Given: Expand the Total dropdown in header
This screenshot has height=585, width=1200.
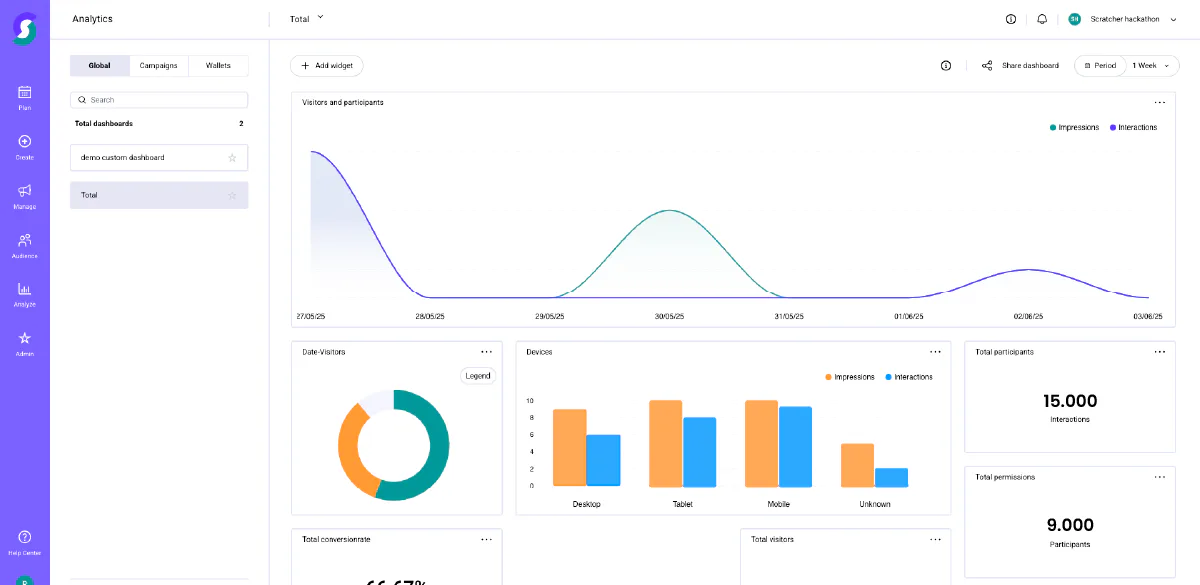Looking at the screenshot, I should [307, 19].
